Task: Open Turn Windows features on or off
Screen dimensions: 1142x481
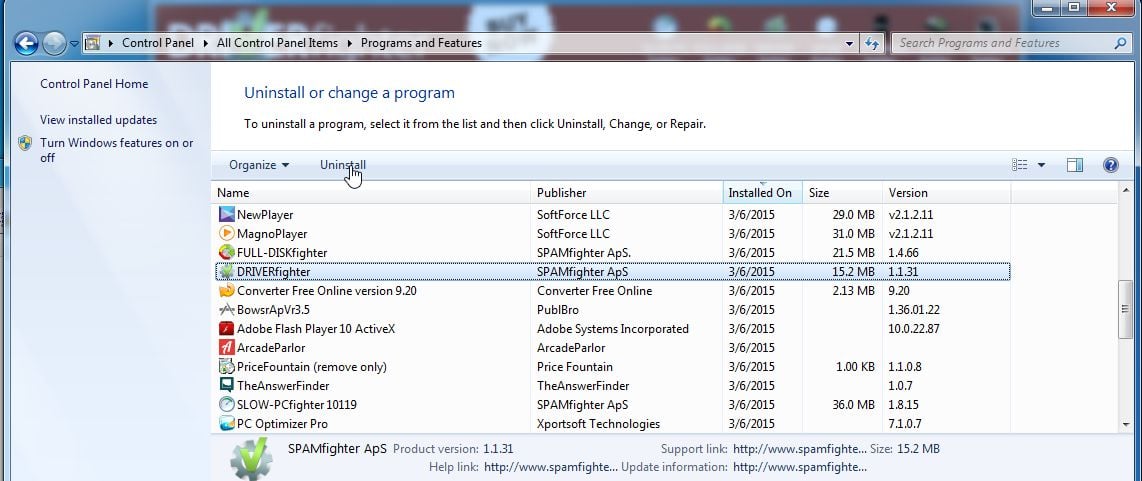Action: (x=117, y=150)
